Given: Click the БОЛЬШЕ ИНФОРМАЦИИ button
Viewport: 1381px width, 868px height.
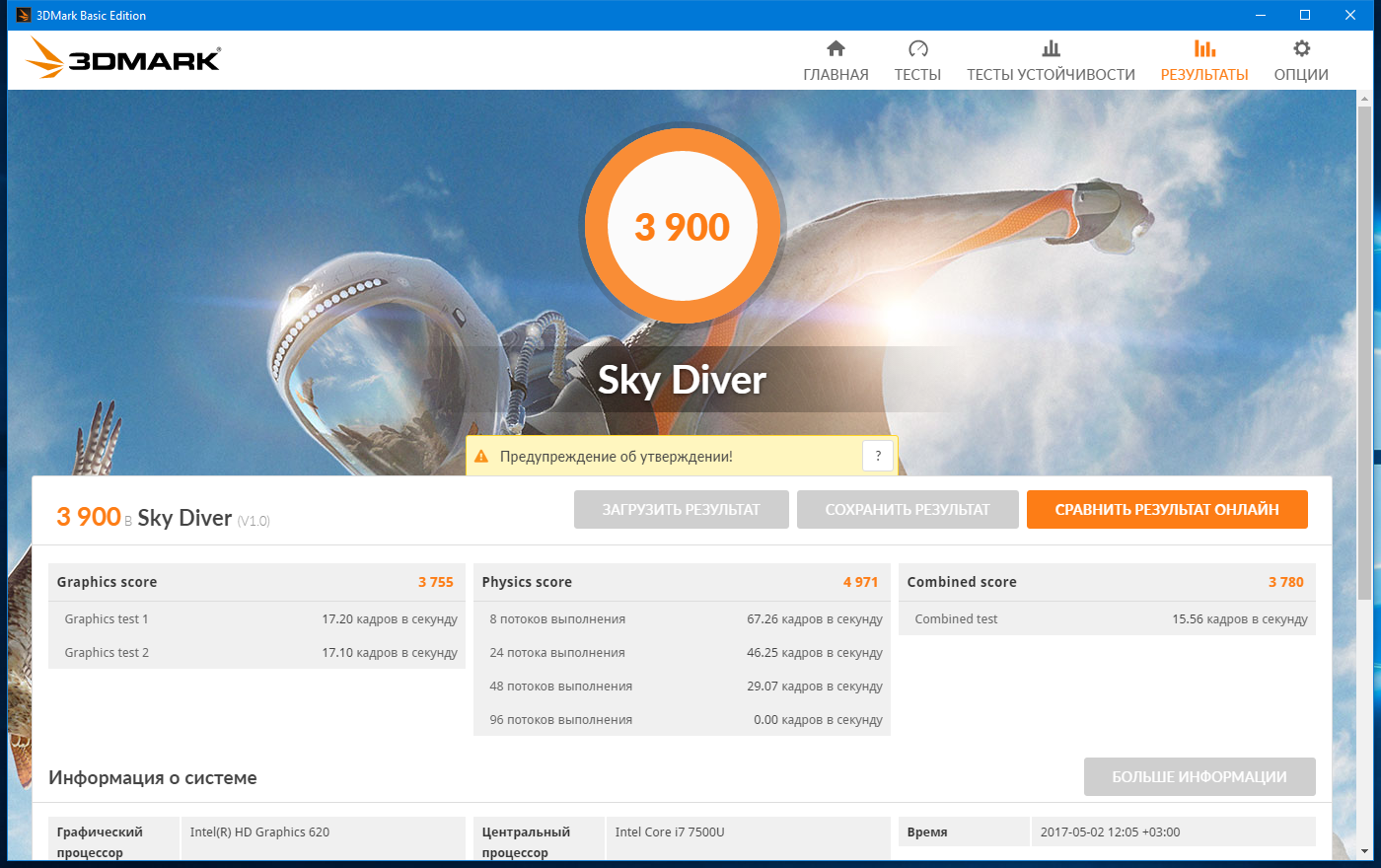Looking at the screenshot, I should pos(1199,777).
